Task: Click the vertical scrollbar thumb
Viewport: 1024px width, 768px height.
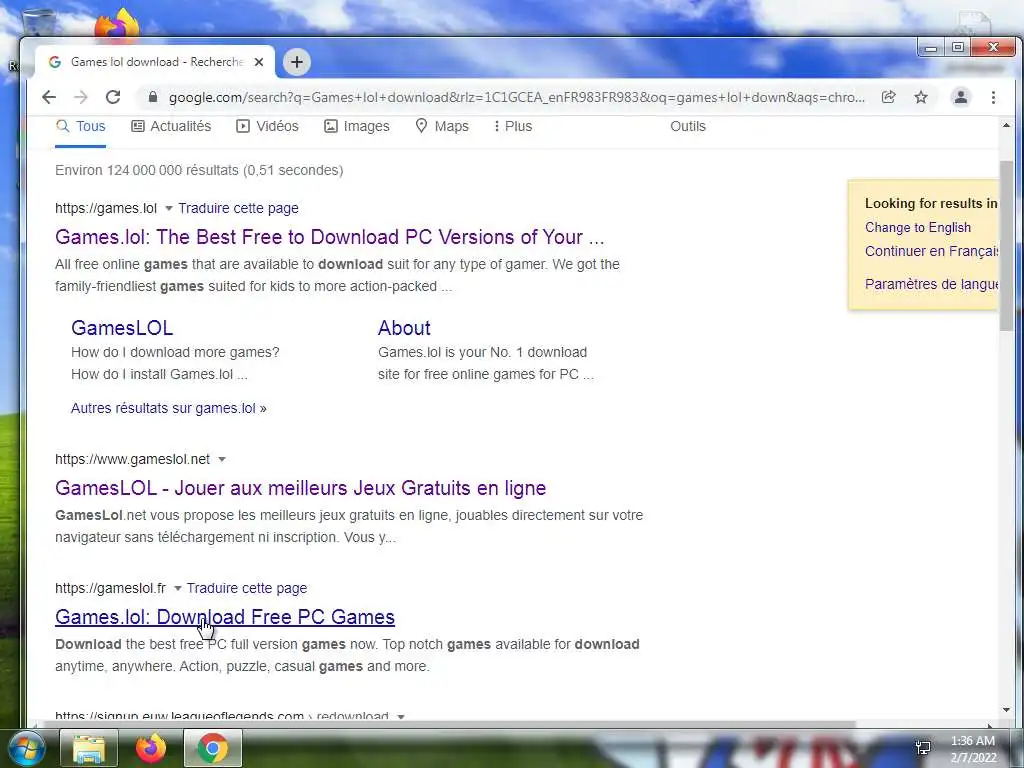Action: (1006, 246)
